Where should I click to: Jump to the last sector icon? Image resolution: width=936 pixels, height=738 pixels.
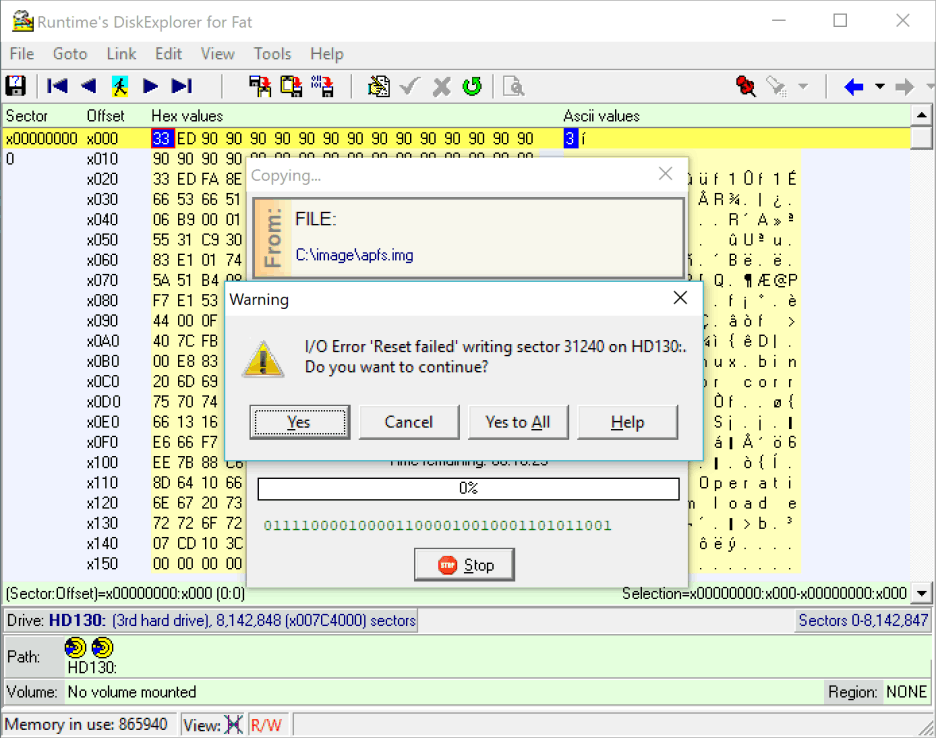click(181, 86)
